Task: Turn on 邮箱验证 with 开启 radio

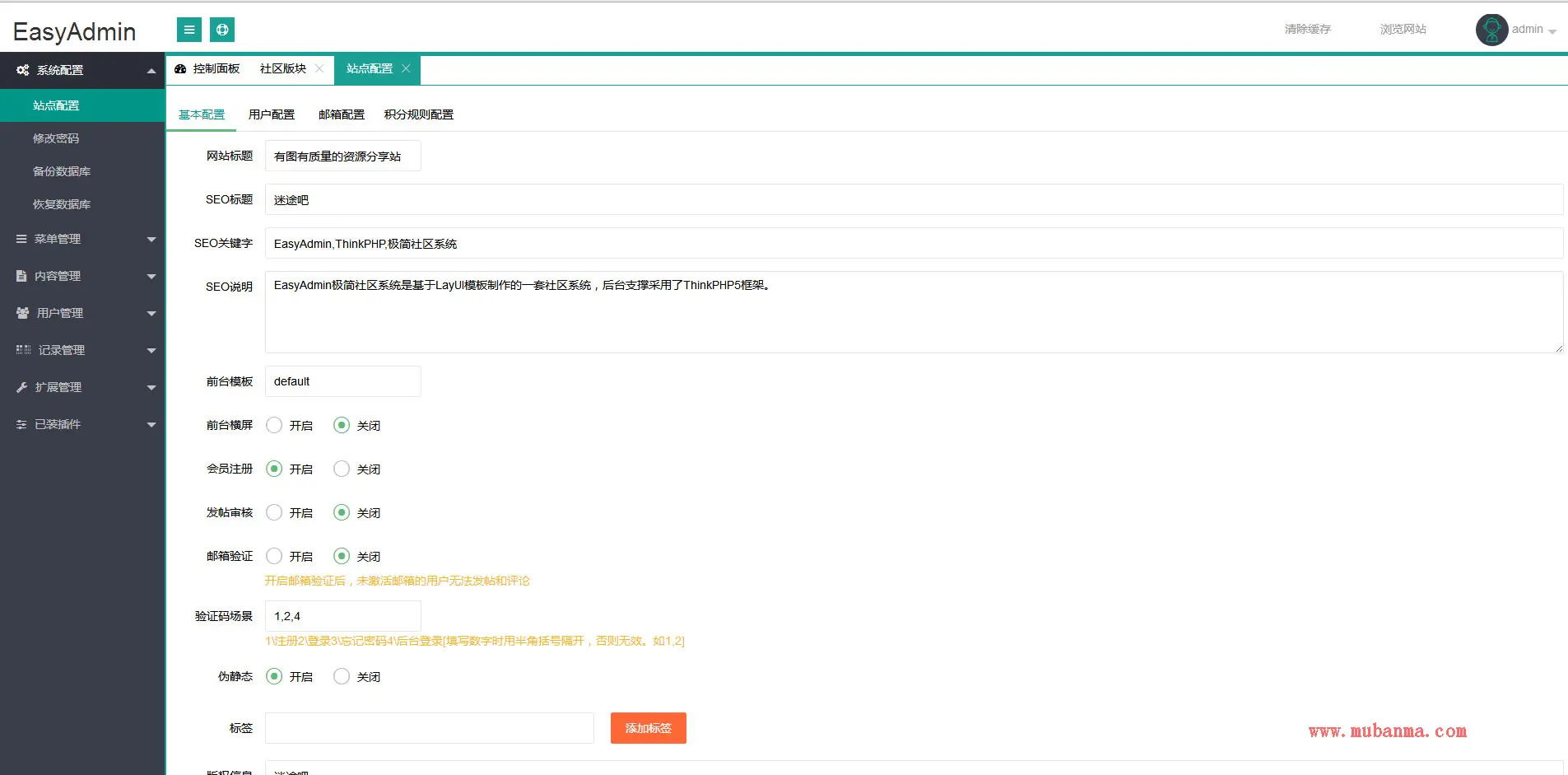Action: point(275,556)
